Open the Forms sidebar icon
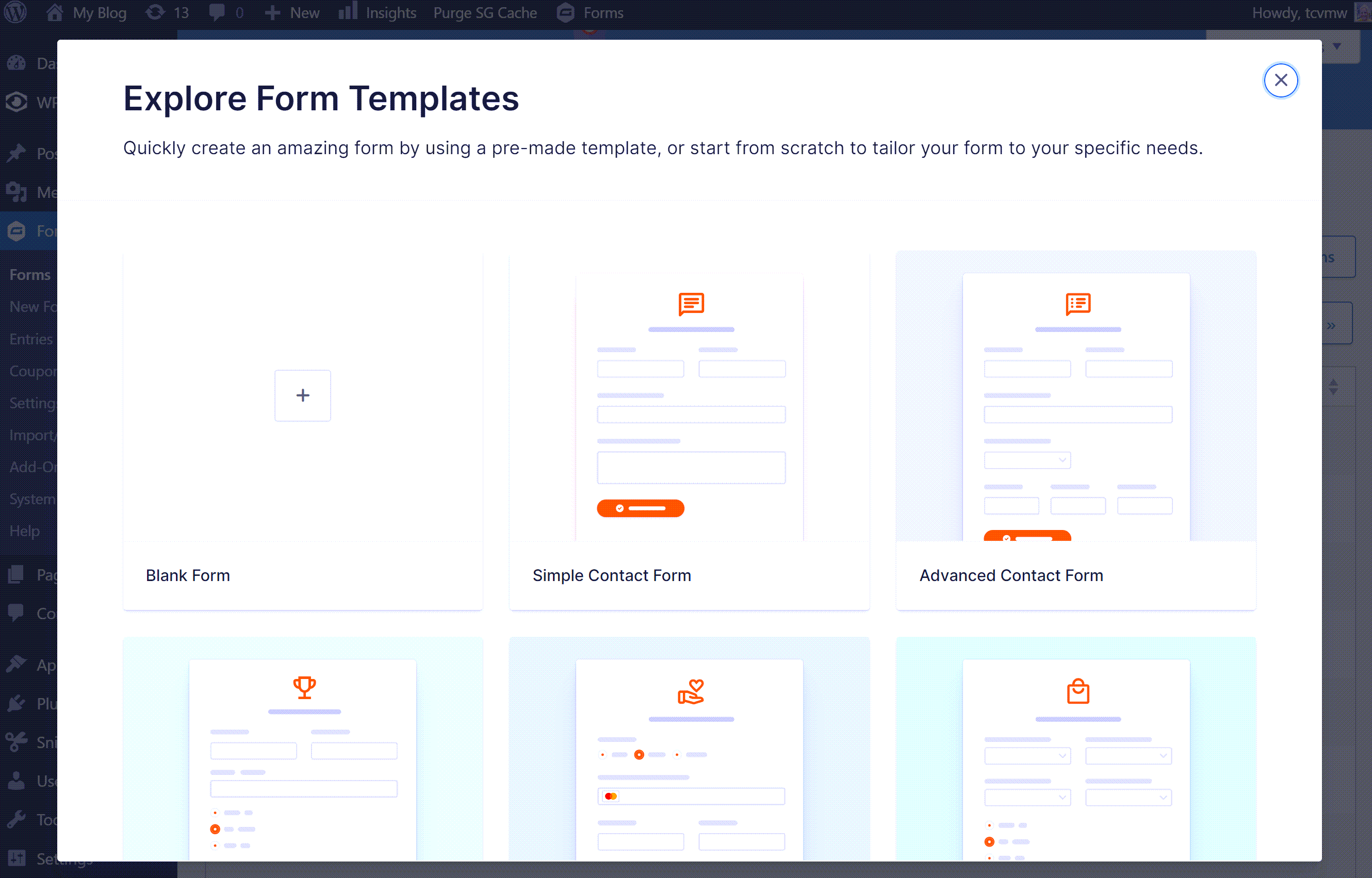Viewport: 1372px width, 878px height. tap(17, 231)
